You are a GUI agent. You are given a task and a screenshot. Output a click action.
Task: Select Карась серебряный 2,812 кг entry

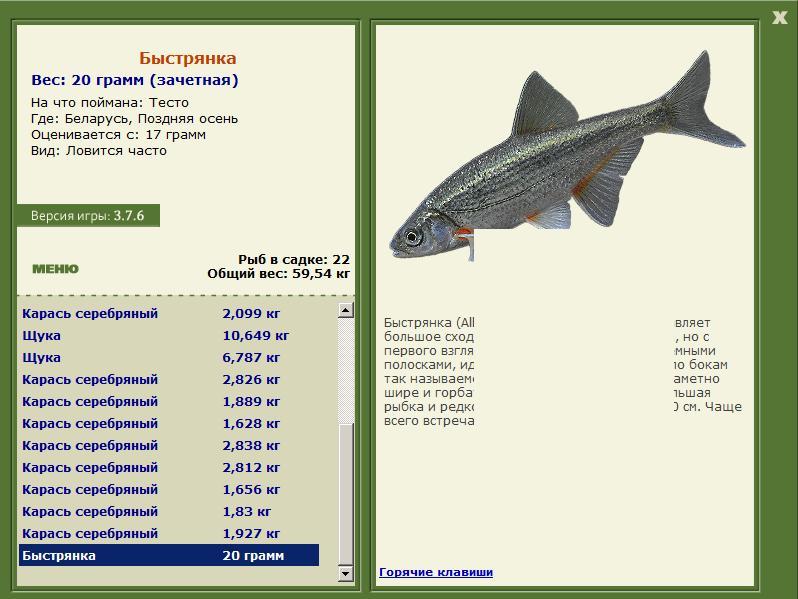click(x=169, y=467)
